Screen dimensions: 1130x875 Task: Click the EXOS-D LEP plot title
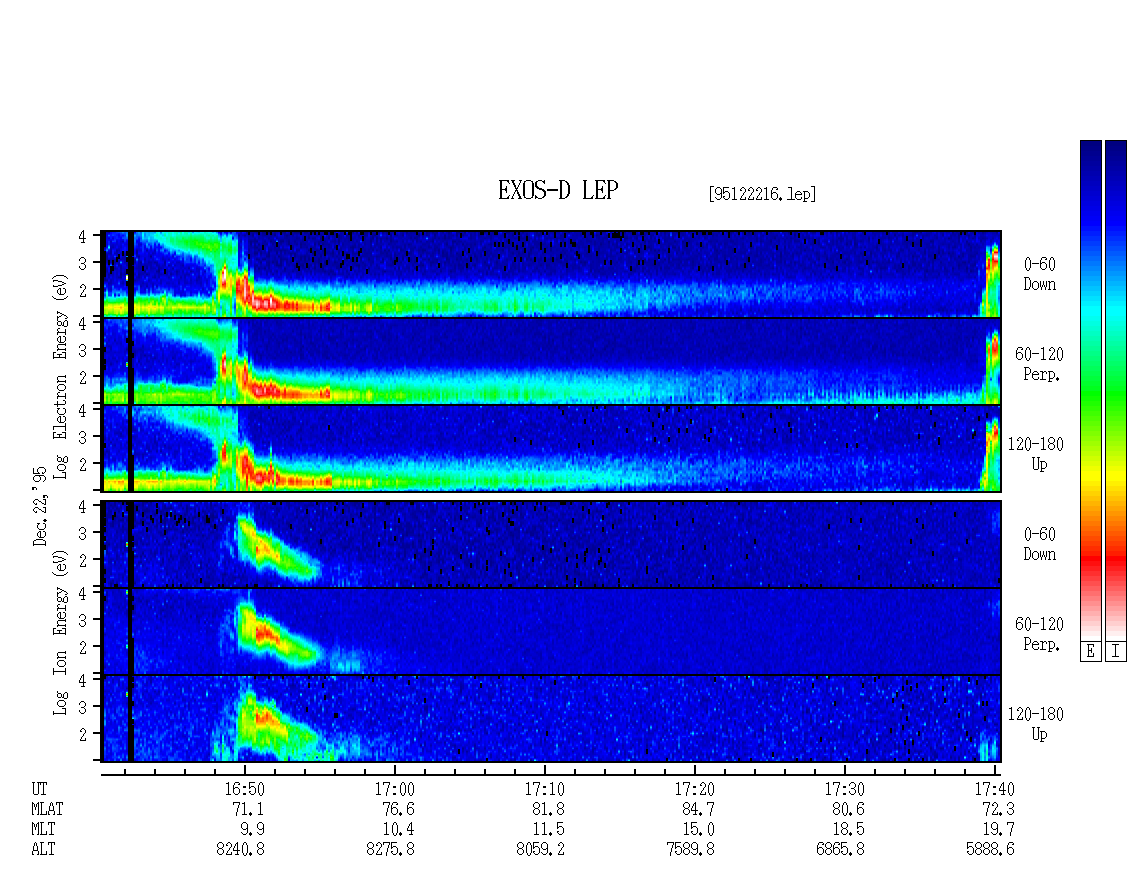(558, 191)
